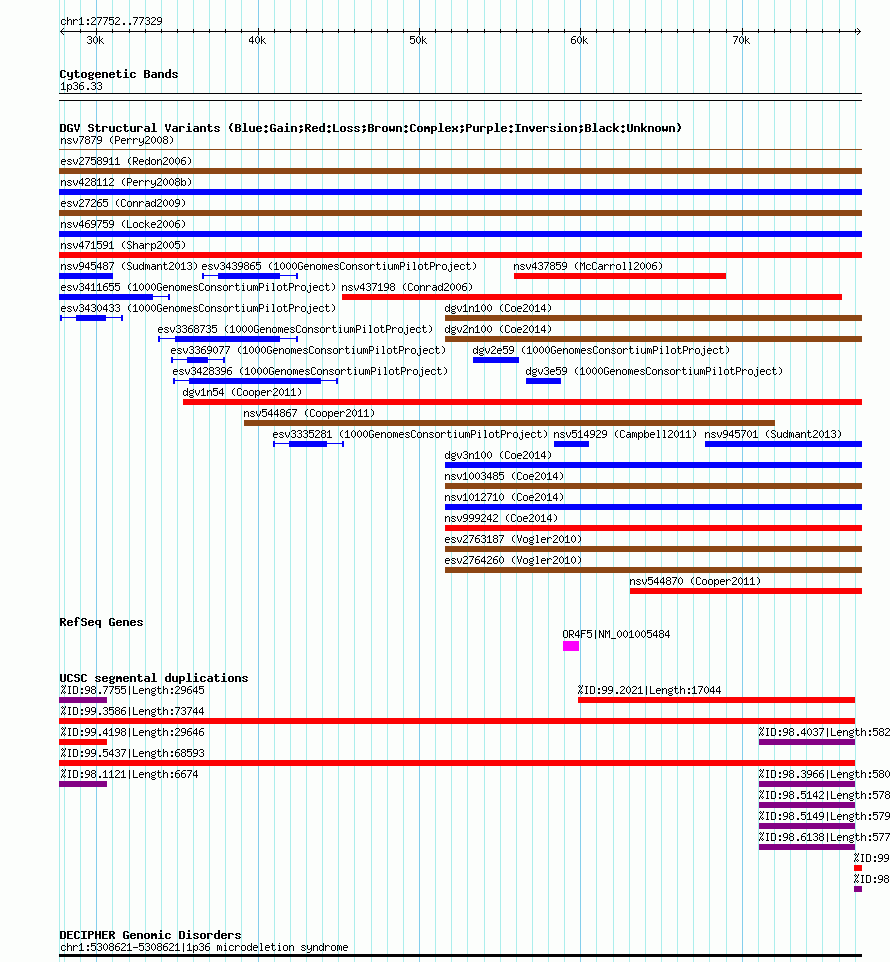This screenshot has height=962, width=890.
Task: Open esv3428396 variant entry
Action: pyautogui.click(x=310, y=371)
